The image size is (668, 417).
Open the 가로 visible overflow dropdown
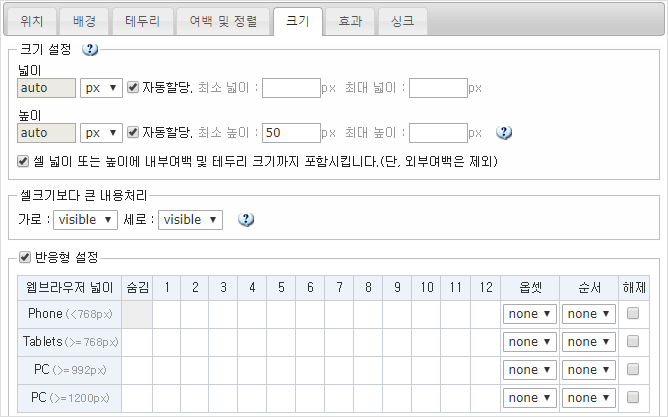(x=85, y=219)
